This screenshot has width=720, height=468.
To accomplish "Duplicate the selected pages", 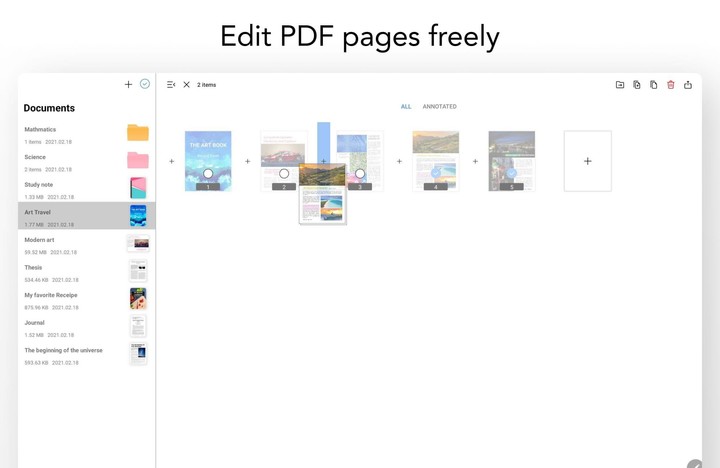I will click(x=637, y=85).
